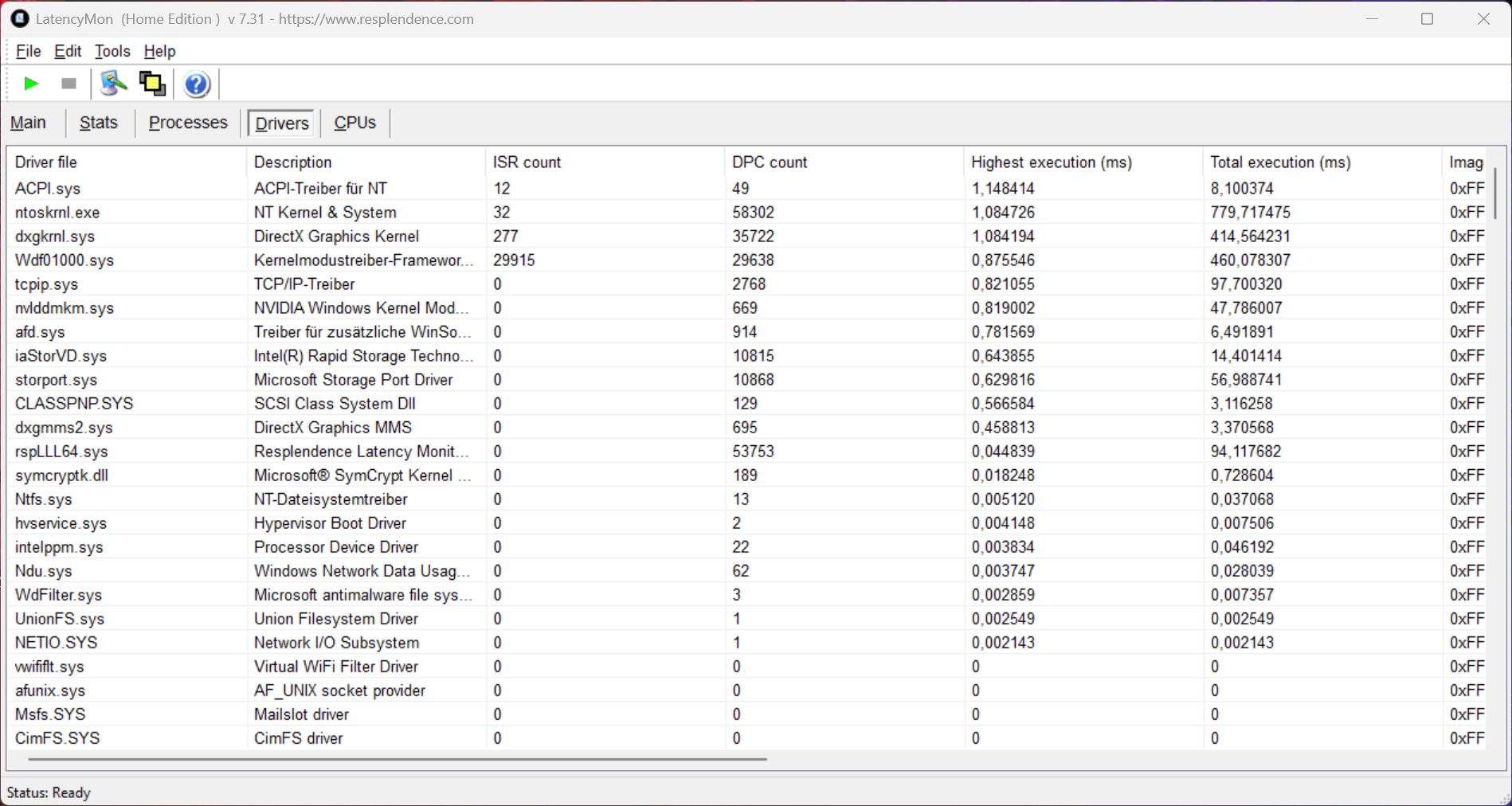Switch to the Stats tab

(x=99, y=123)
